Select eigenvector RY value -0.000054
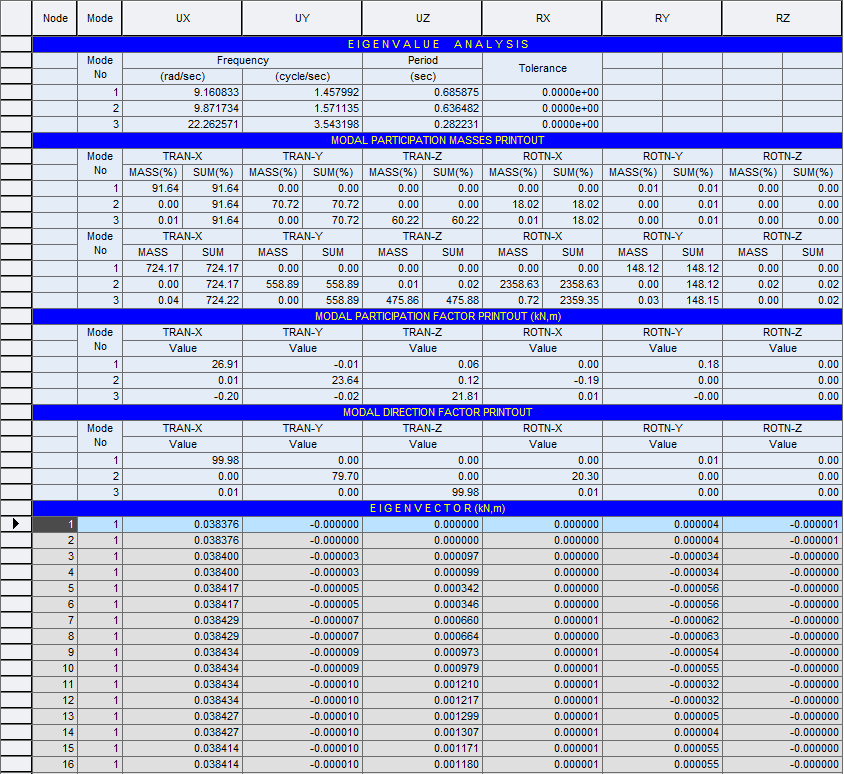844x774 pixels. point(662,652)
